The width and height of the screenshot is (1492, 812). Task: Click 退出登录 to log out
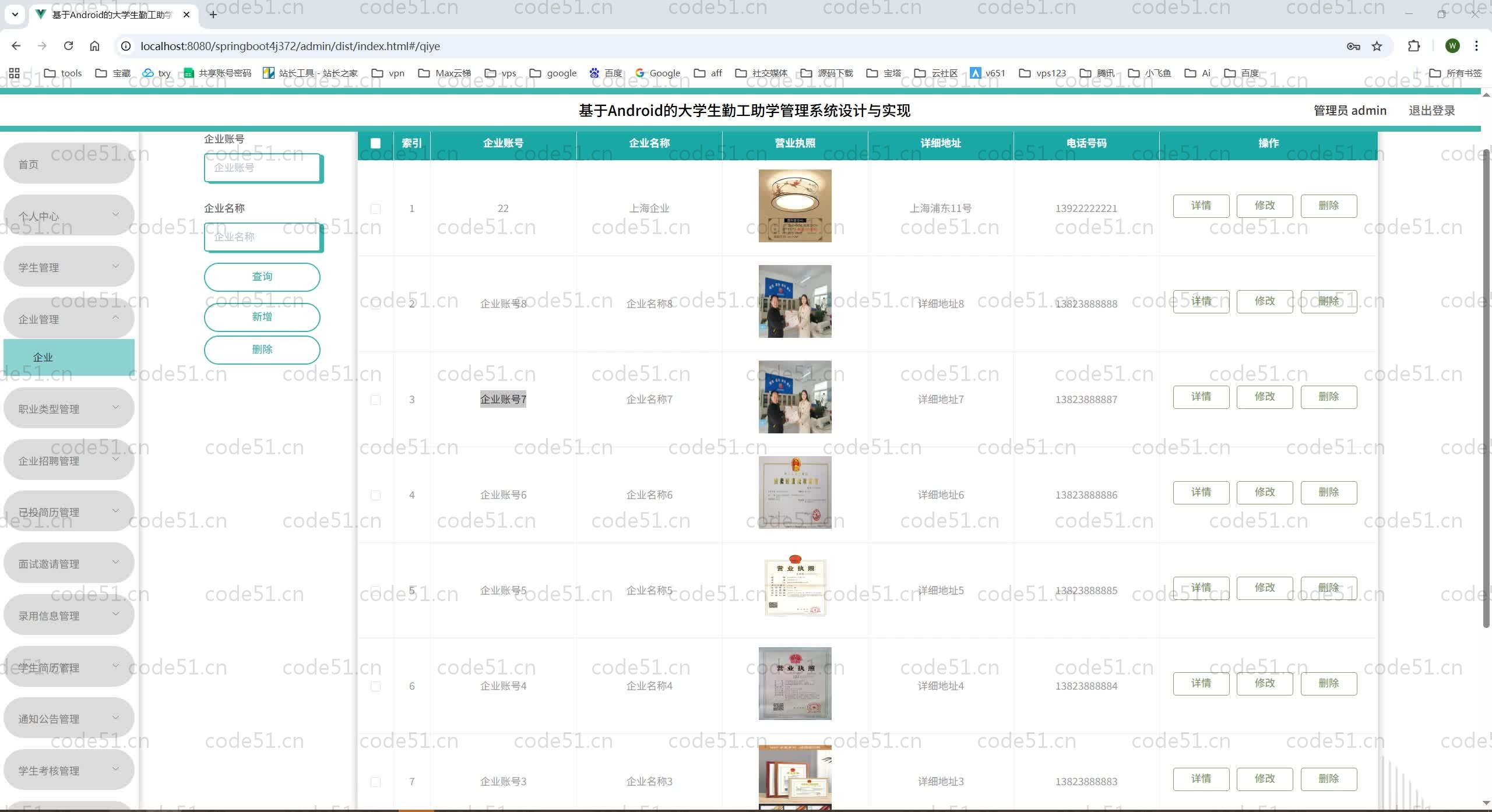point(1431,111)
